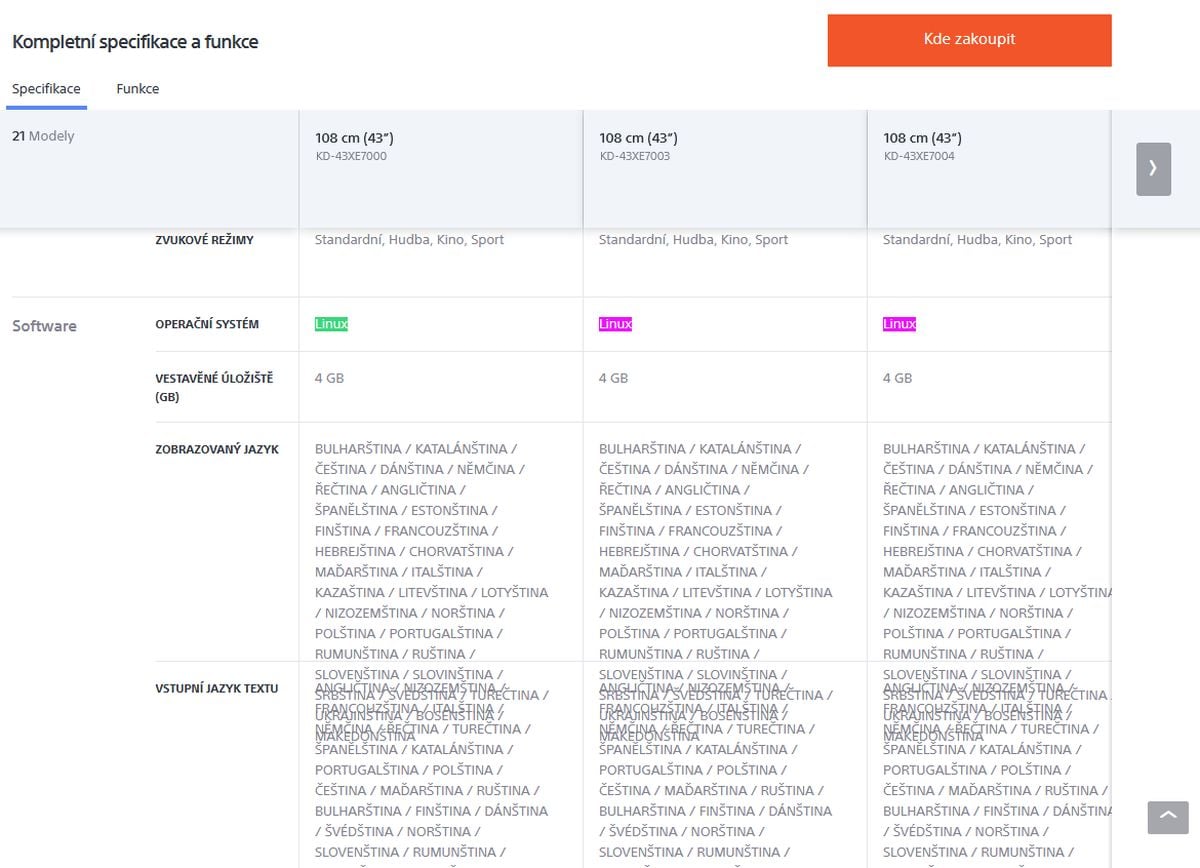Click the 4 GB value for KD-43XE7000
The width and height of the screenshot is (1200, 868).
(x=329, y=378)
